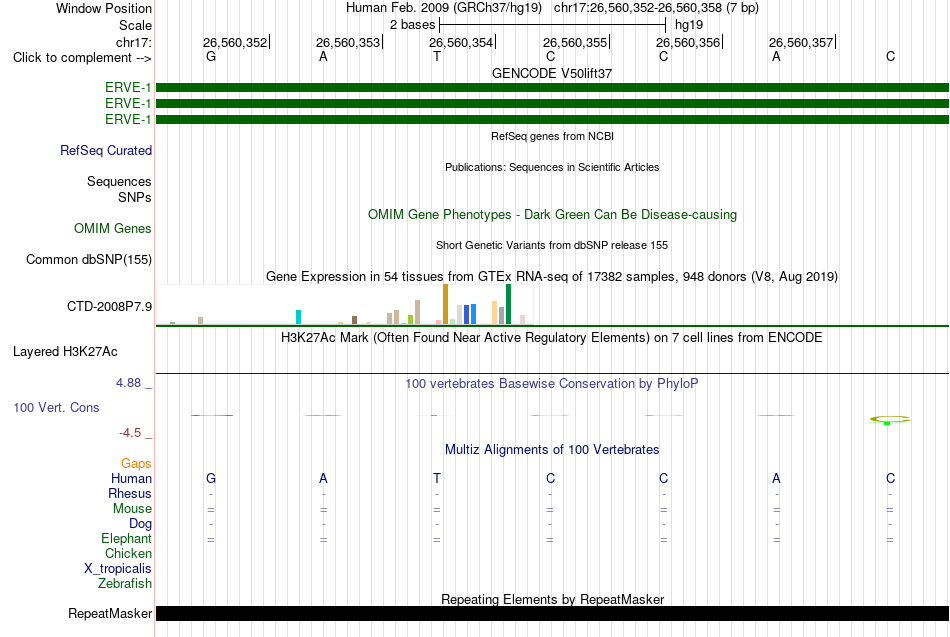
Task: Click the Gaps label in Multiz alignment
Action: click(136, 464)
